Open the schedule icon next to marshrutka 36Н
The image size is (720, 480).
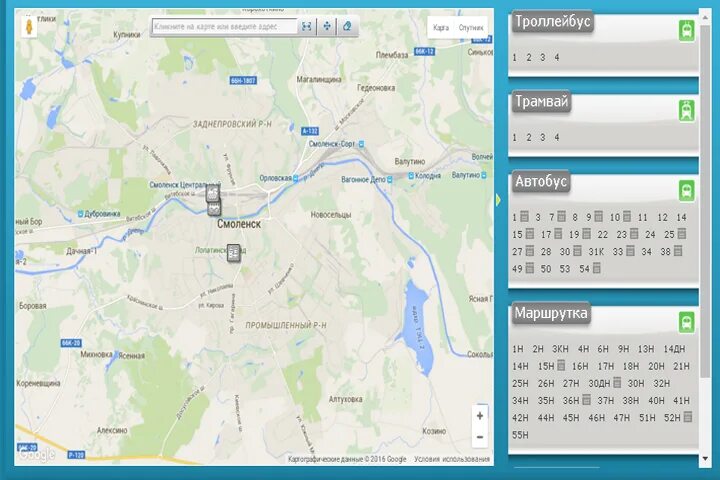[586, 400]
